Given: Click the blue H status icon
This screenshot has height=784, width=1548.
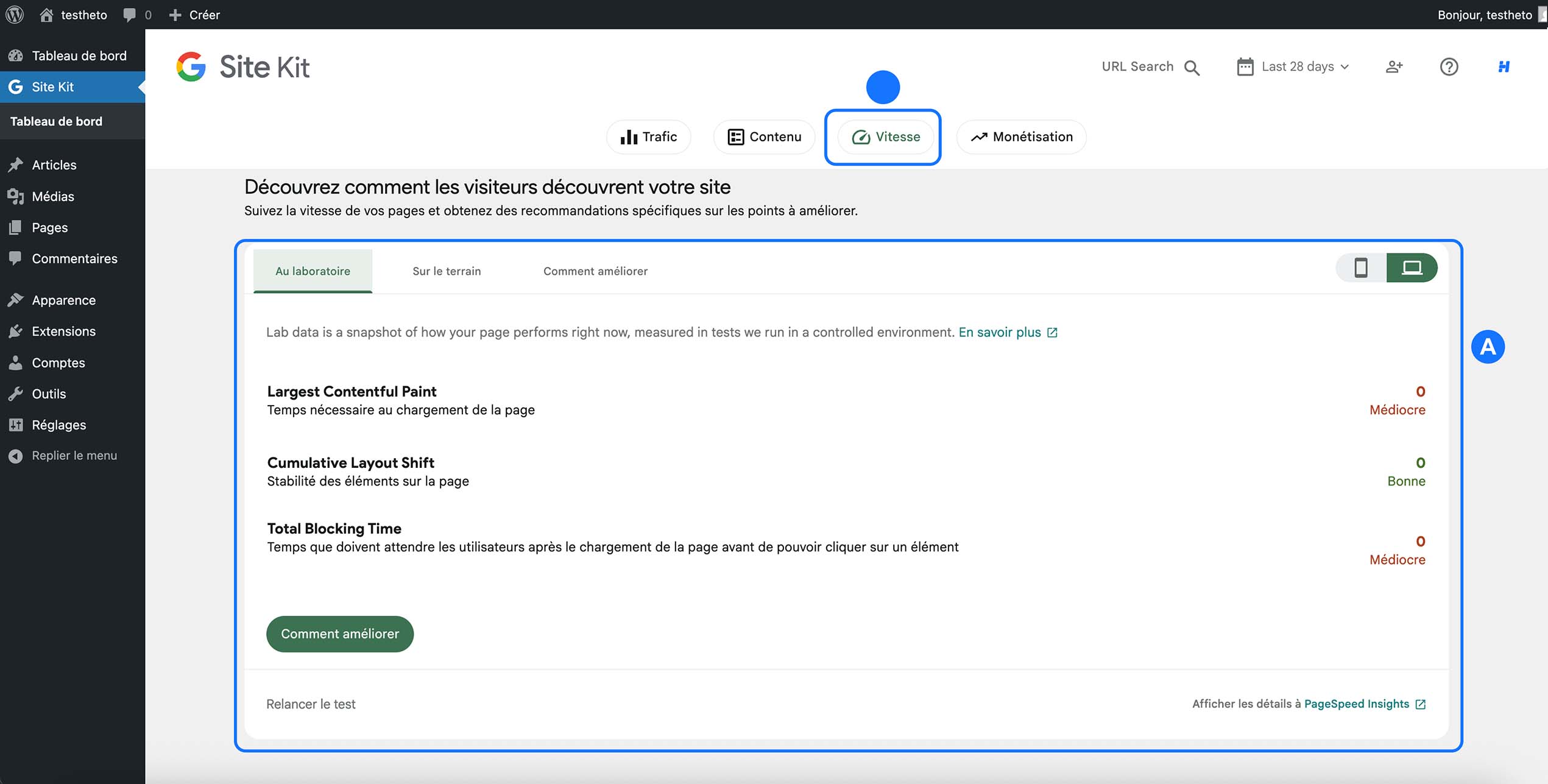Looking at the screenshot, I should [1503, 67].
